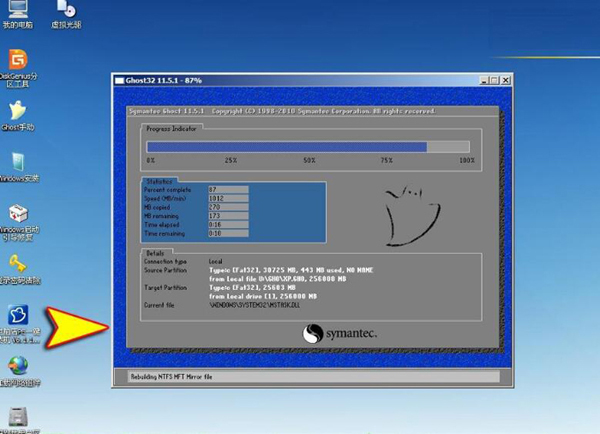The image size is (600, 434).
Task: Click the Ghost mascot drawing
Action: [412, 215]
